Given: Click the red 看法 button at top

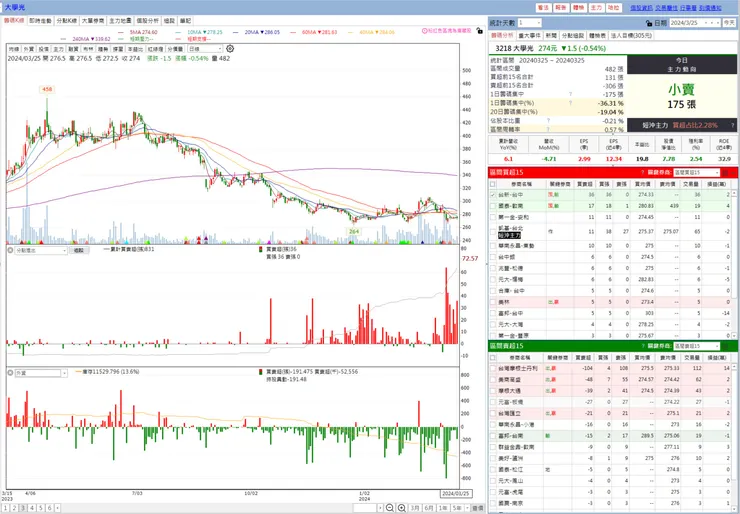Looking at the screenshot, I should coord(543,8).
